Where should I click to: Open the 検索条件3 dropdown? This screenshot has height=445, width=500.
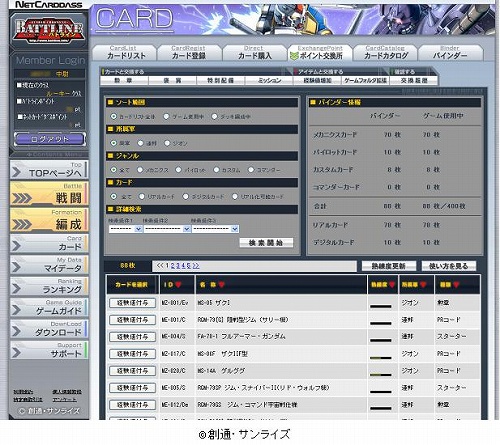point(215,229)
